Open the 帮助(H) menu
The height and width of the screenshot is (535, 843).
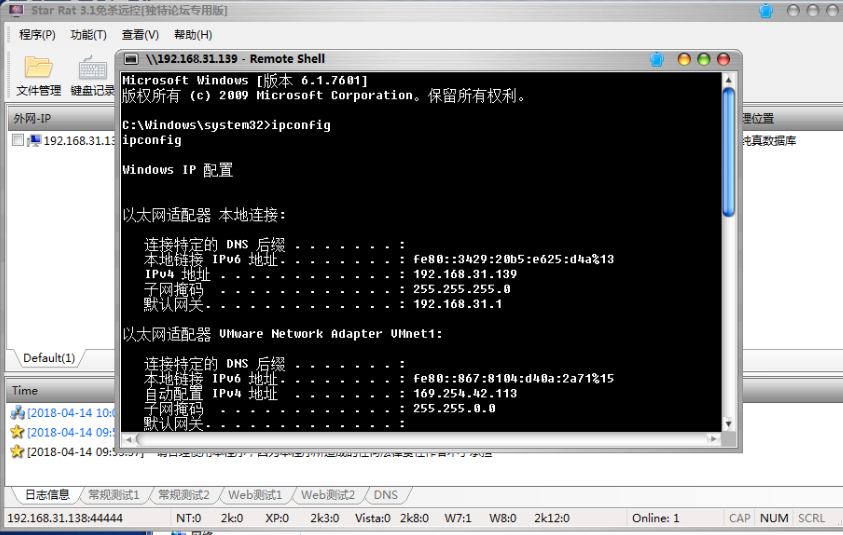[193, 35]
